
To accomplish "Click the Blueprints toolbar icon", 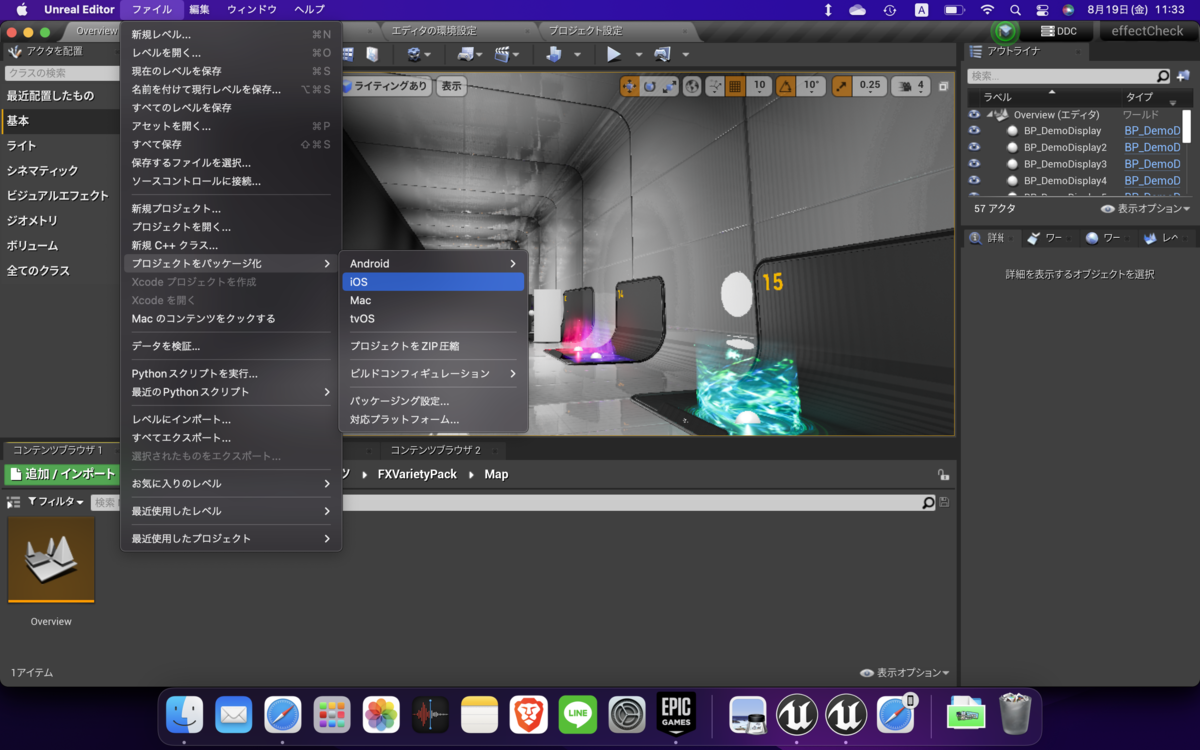I will pos(465,54).
